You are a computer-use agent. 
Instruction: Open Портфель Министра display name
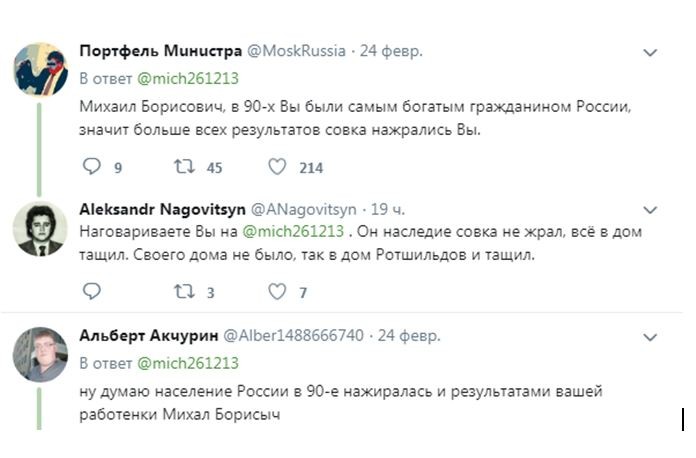(160, 51)
